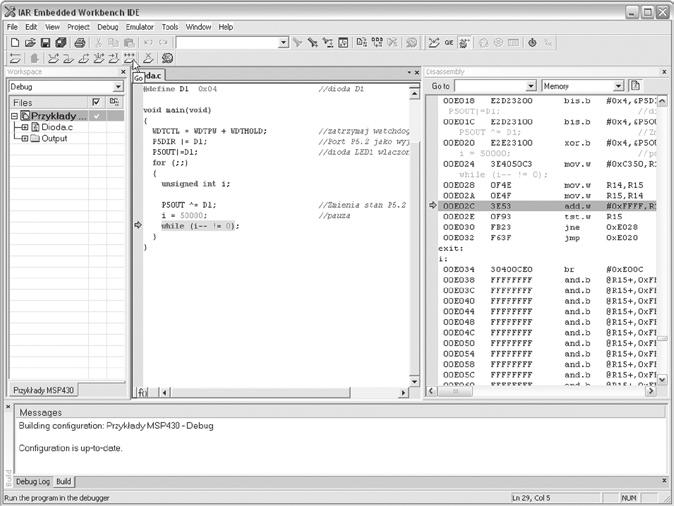Toggle checkmark on Przykłady project row
Image resolution: width=674 pixels, height=506 pixels.
point(97,116)
